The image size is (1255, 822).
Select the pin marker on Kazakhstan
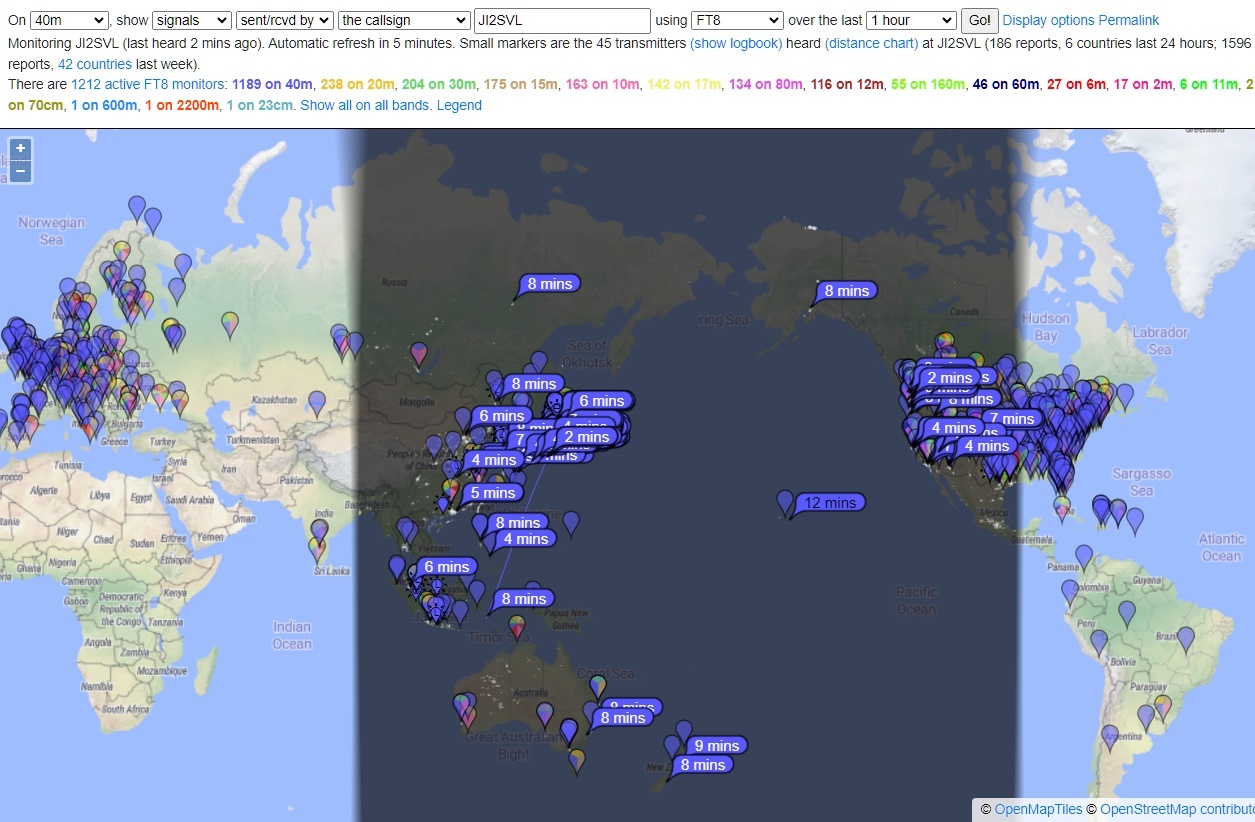tap(317, 403)
